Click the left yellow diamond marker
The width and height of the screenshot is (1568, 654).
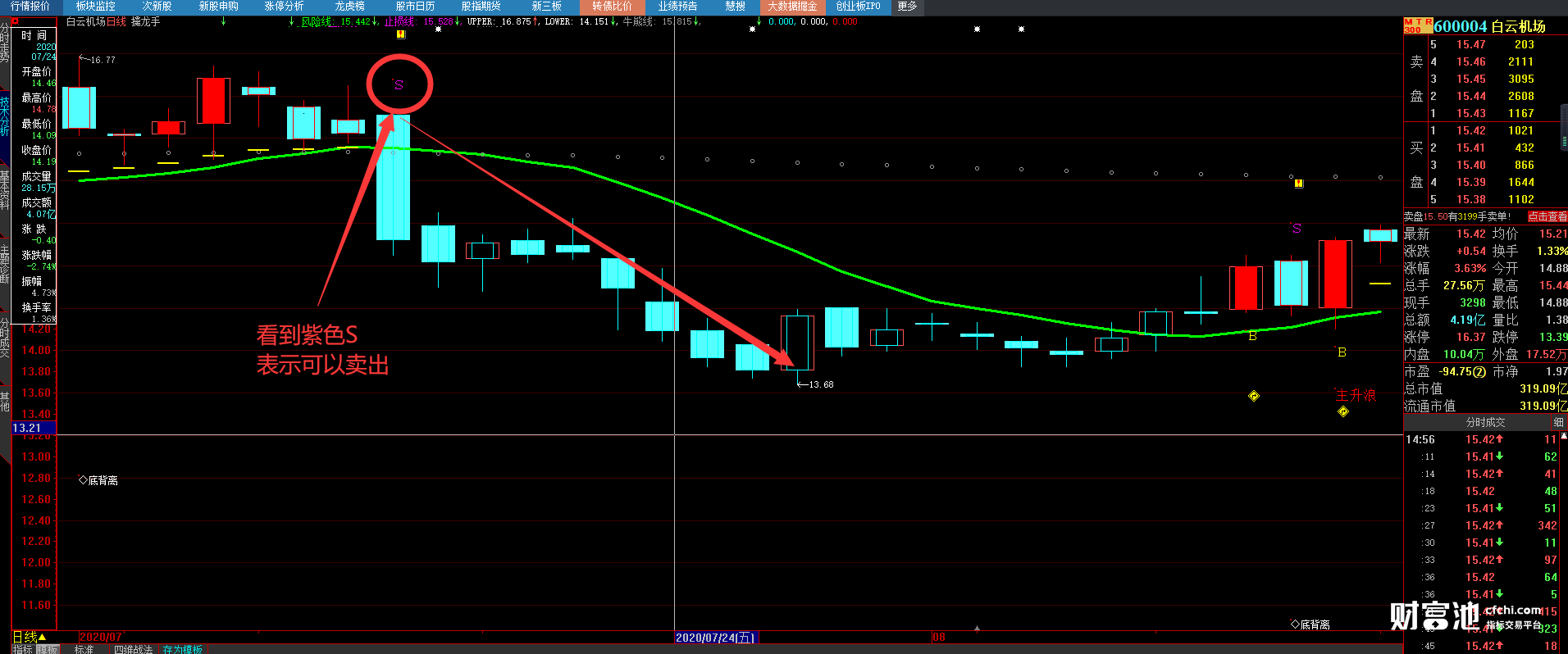[x=1254, y=396]
